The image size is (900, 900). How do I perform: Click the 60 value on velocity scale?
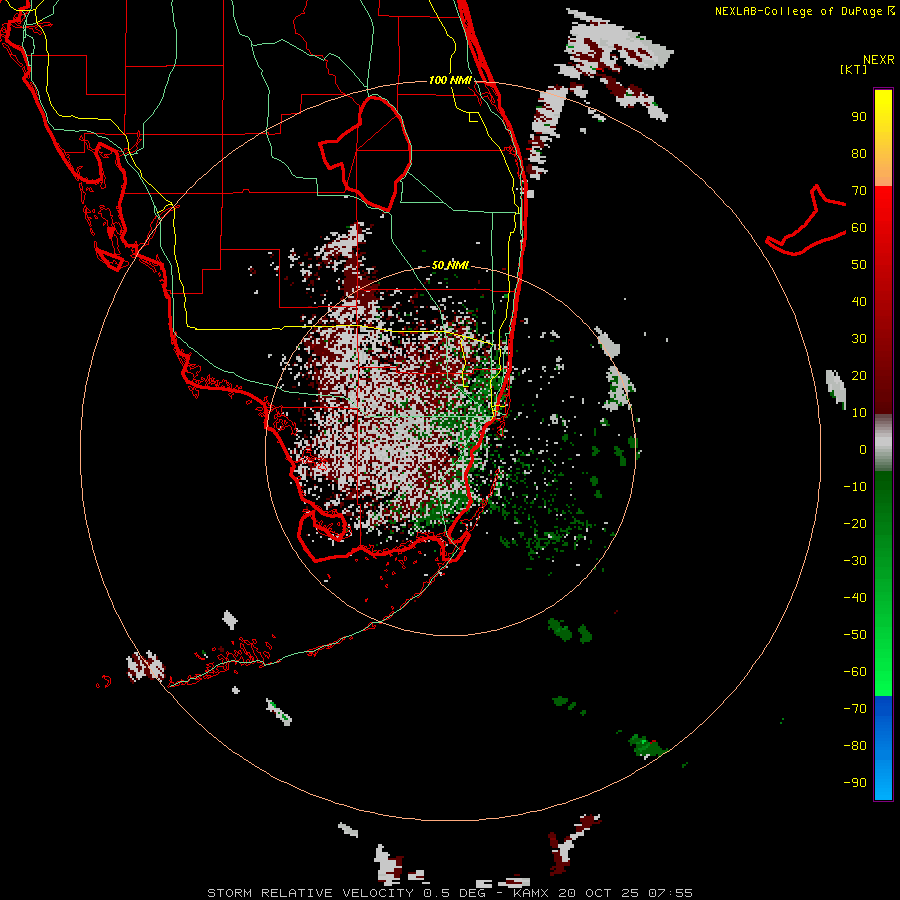click(859, 227)
